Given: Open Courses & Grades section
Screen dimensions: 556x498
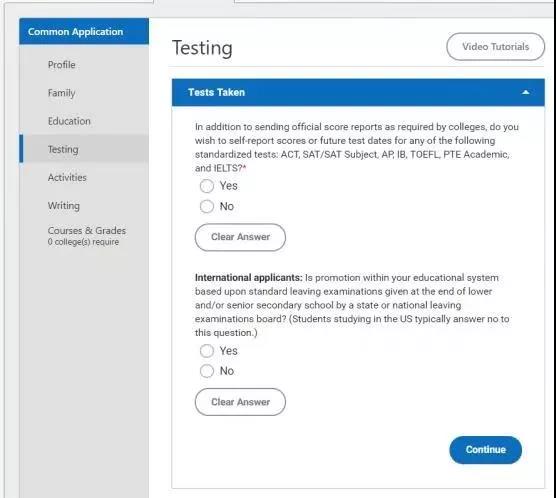Looking at the screenshot, I should (x=87, y=231).
